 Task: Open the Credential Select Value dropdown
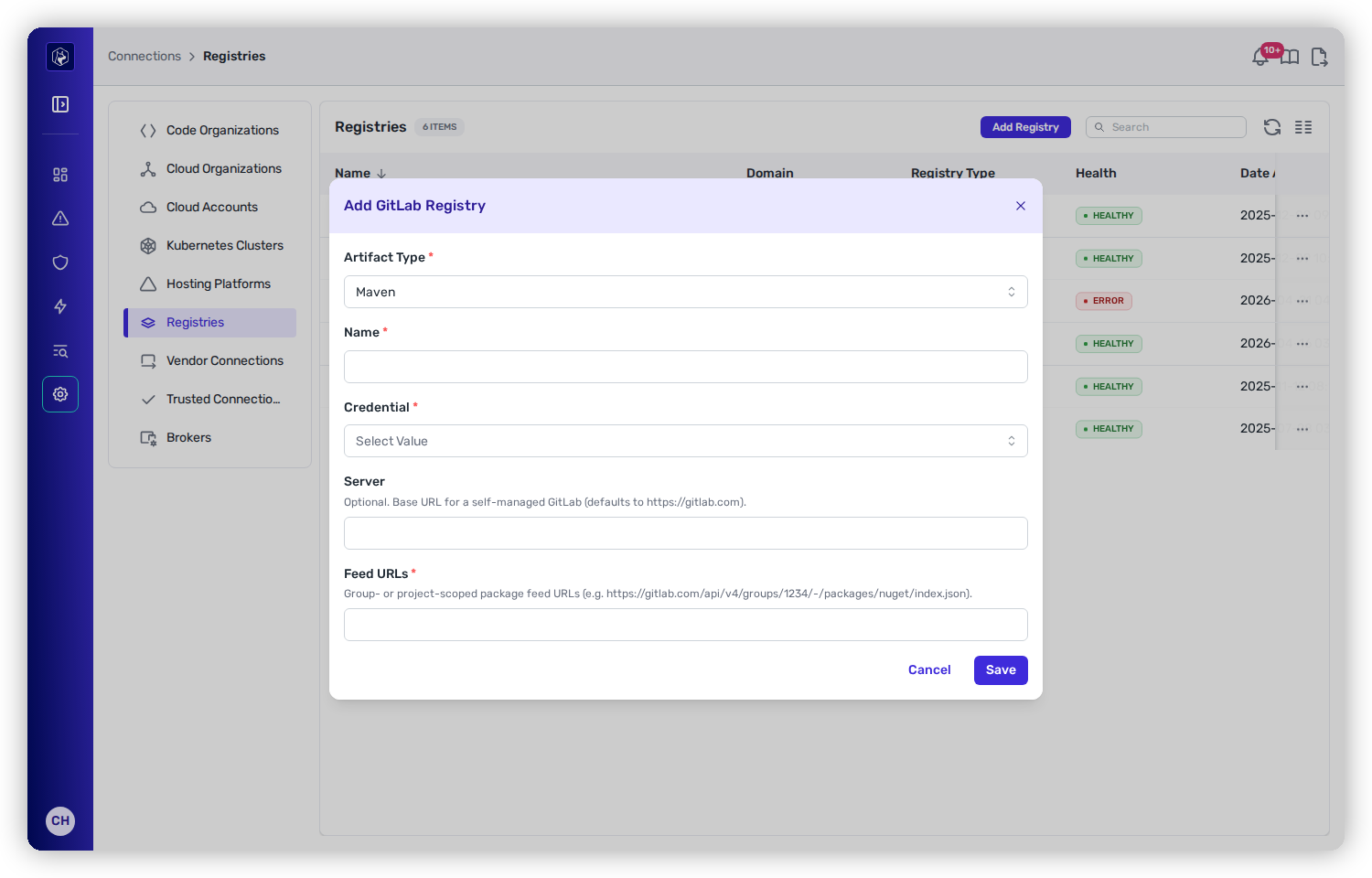(x=686, y=441)
